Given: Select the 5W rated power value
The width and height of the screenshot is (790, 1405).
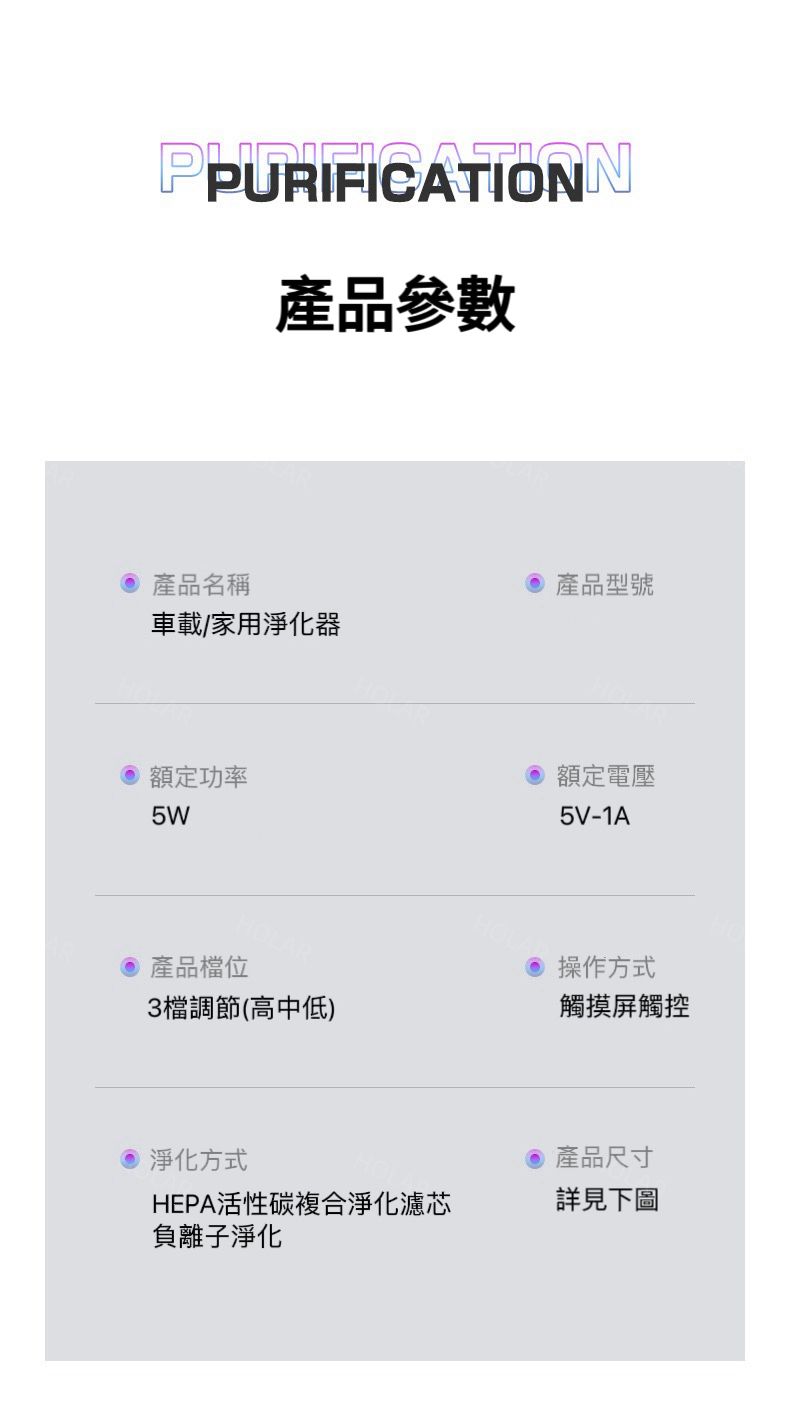Looking at the screenshot, I should coord(170,817).
